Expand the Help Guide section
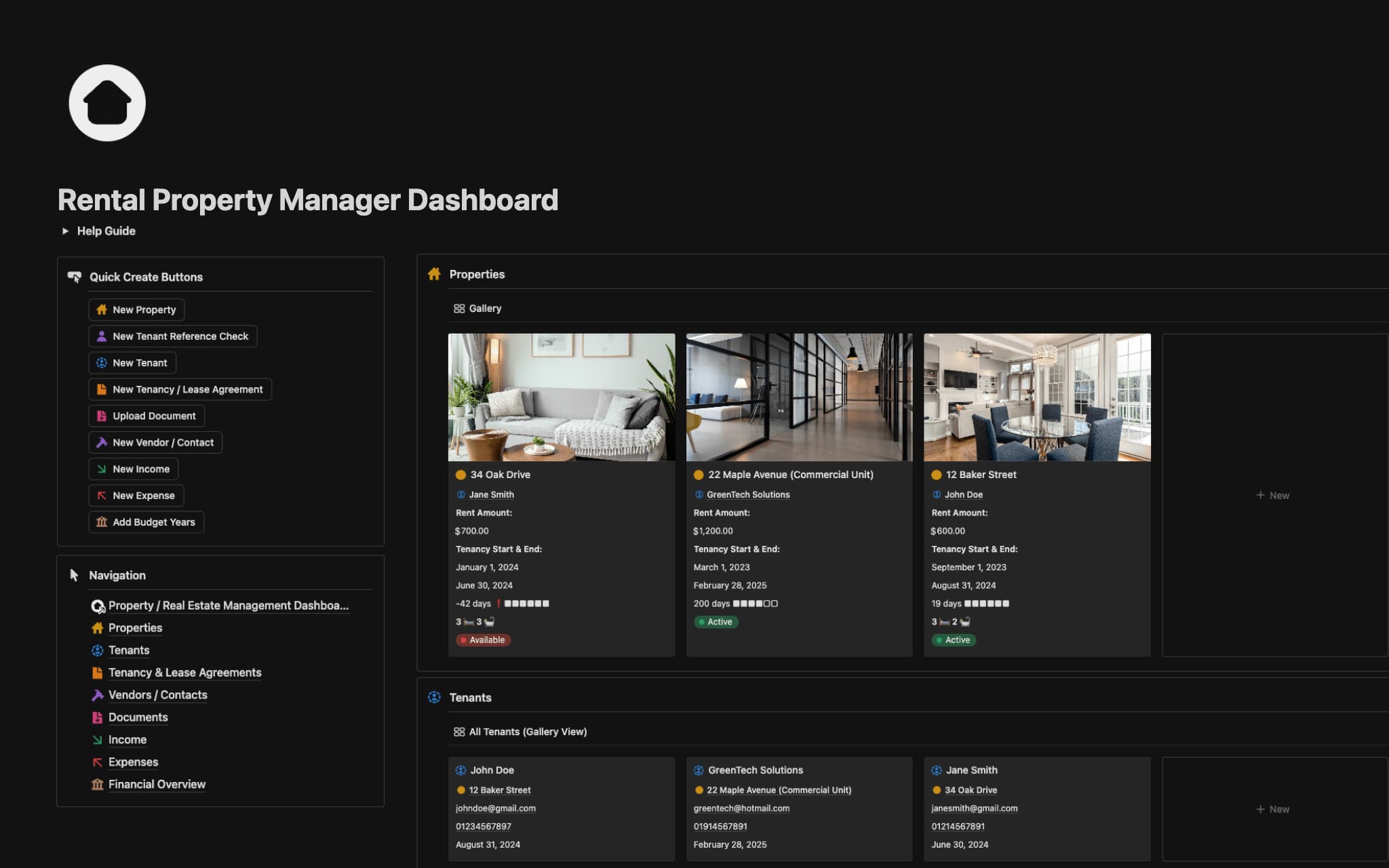The height and width of the screenshot is (868, 1389). (x=66, y=231)
